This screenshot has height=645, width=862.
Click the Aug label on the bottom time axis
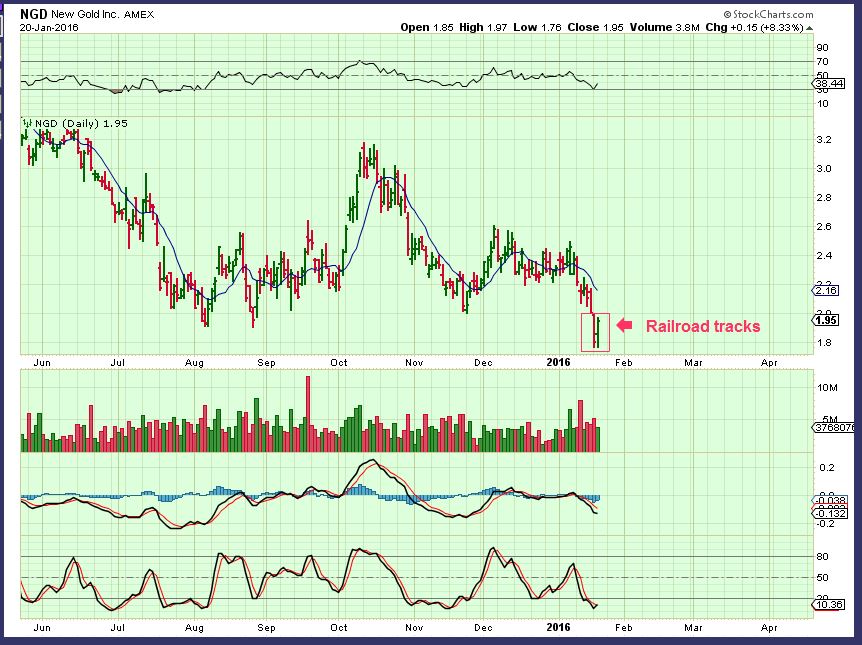tap(195, 629)
